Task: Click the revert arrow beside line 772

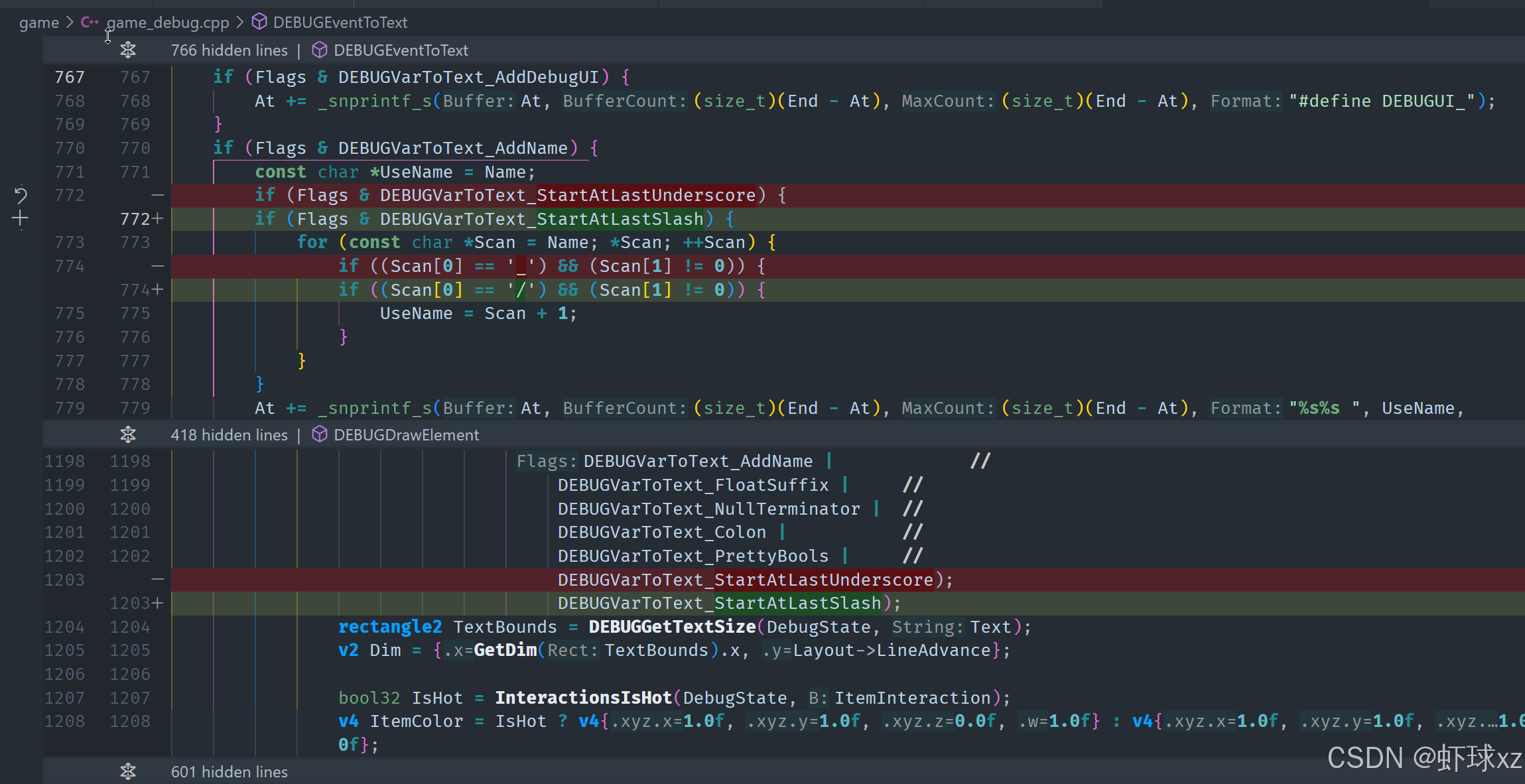Action: tap(21, 195)
